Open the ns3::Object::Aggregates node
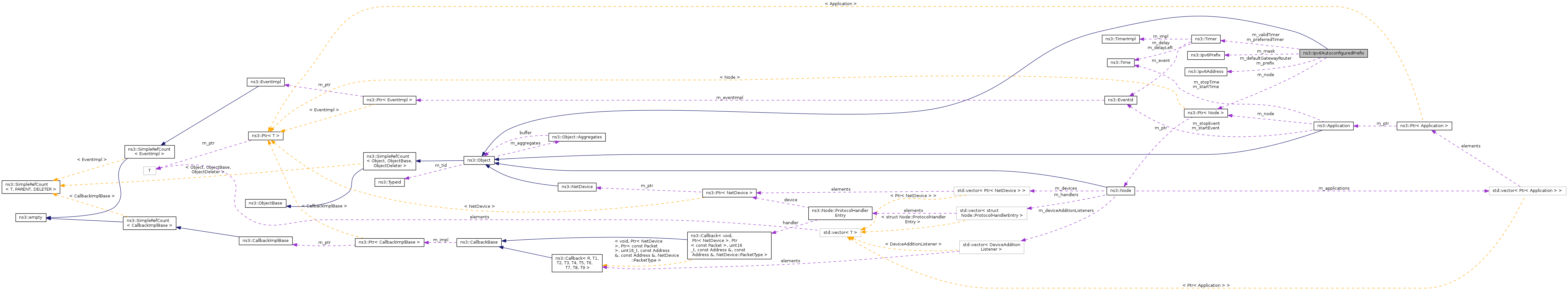This screenshot has width=1568, height=290. coord(577,137)
